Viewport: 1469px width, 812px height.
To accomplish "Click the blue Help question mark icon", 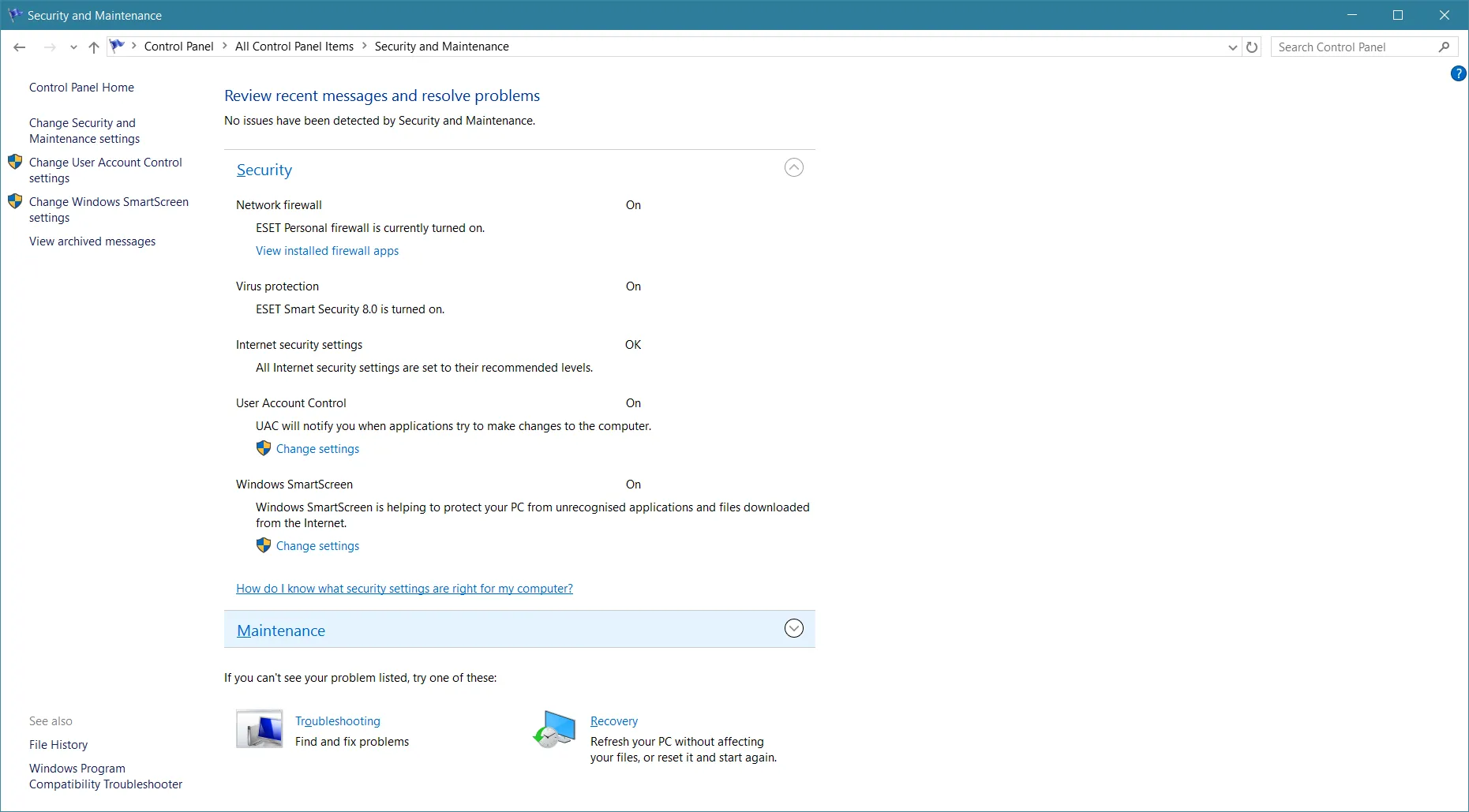I will (1458, 74).
